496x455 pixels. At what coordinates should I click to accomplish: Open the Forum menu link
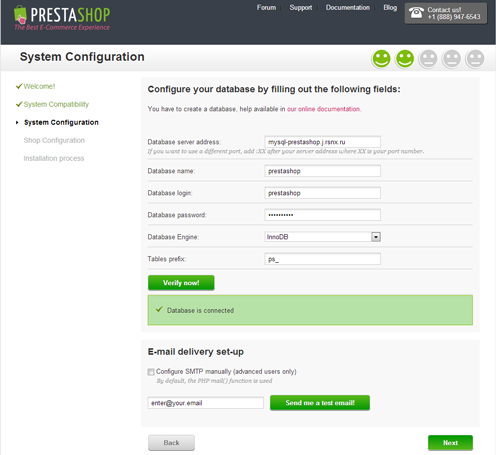pos(266,7)
